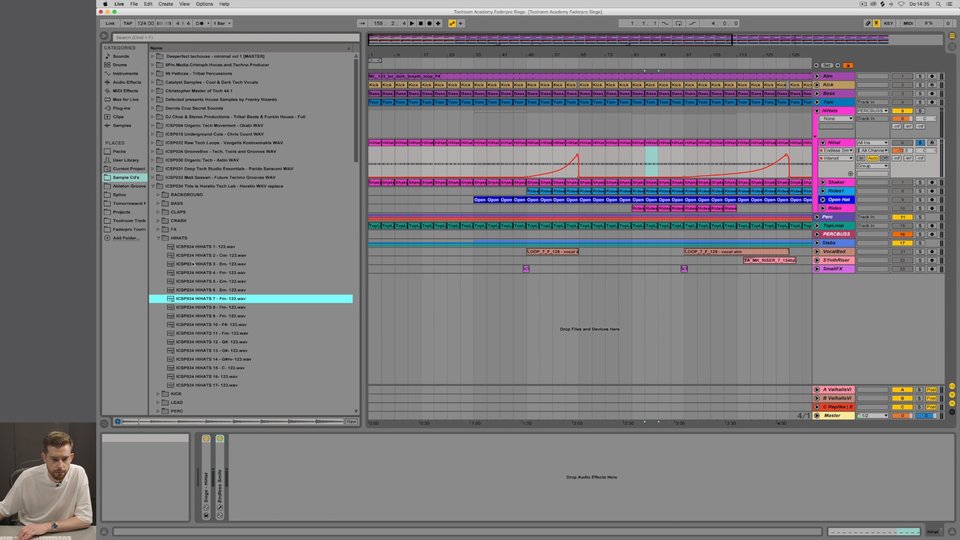Open the Options menu
Image resolution: width=960 pixels, height=540 pixels.
click(204, 4)
